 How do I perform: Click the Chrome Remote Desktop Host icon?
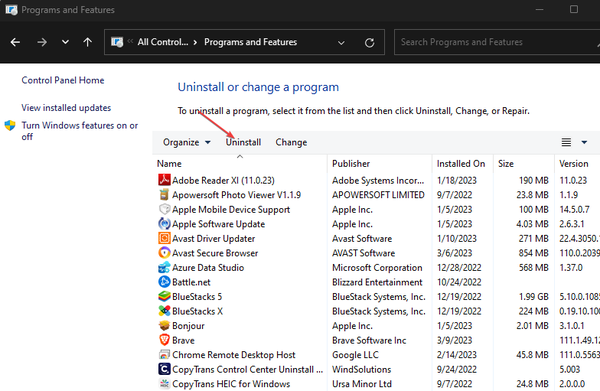[x=164, y=354]
